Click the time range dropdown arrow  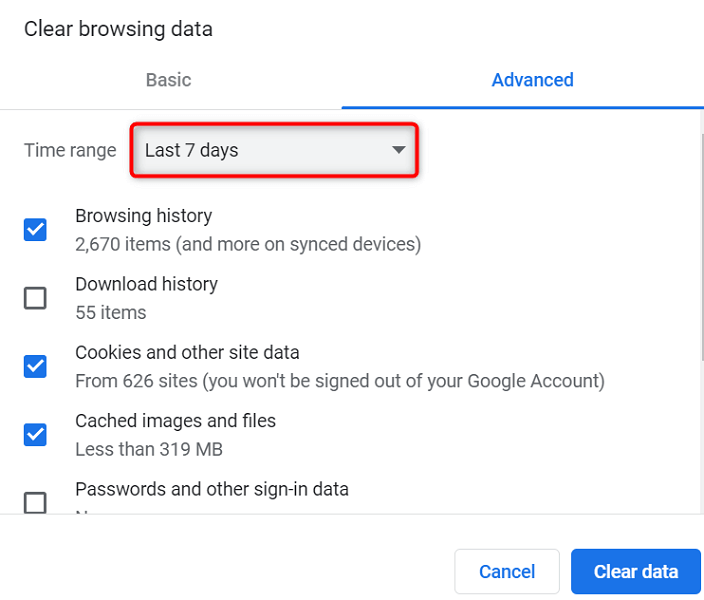pos(398,151)
